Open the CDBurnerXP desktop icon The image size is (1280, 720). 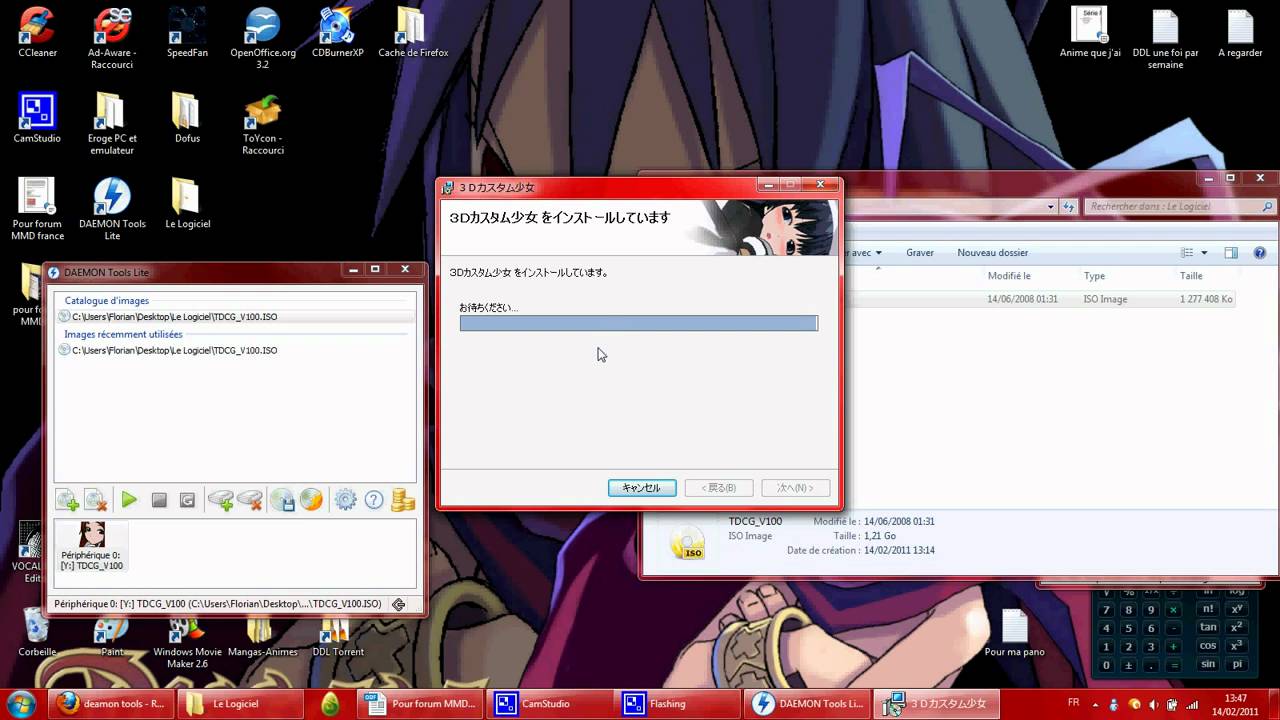pos(338,32)
